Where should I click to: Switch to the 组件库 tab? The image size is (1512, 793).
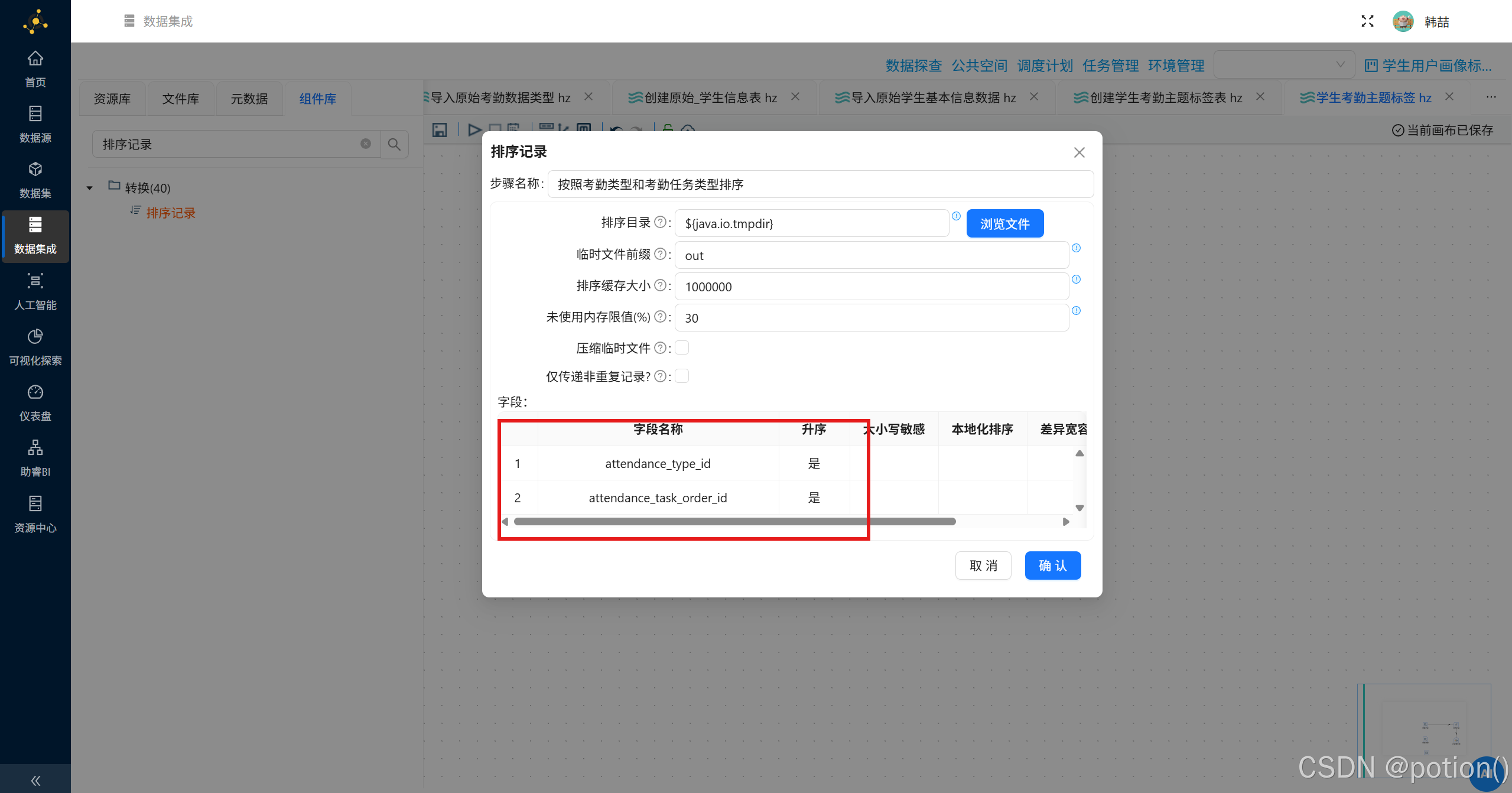coord(318,99)
